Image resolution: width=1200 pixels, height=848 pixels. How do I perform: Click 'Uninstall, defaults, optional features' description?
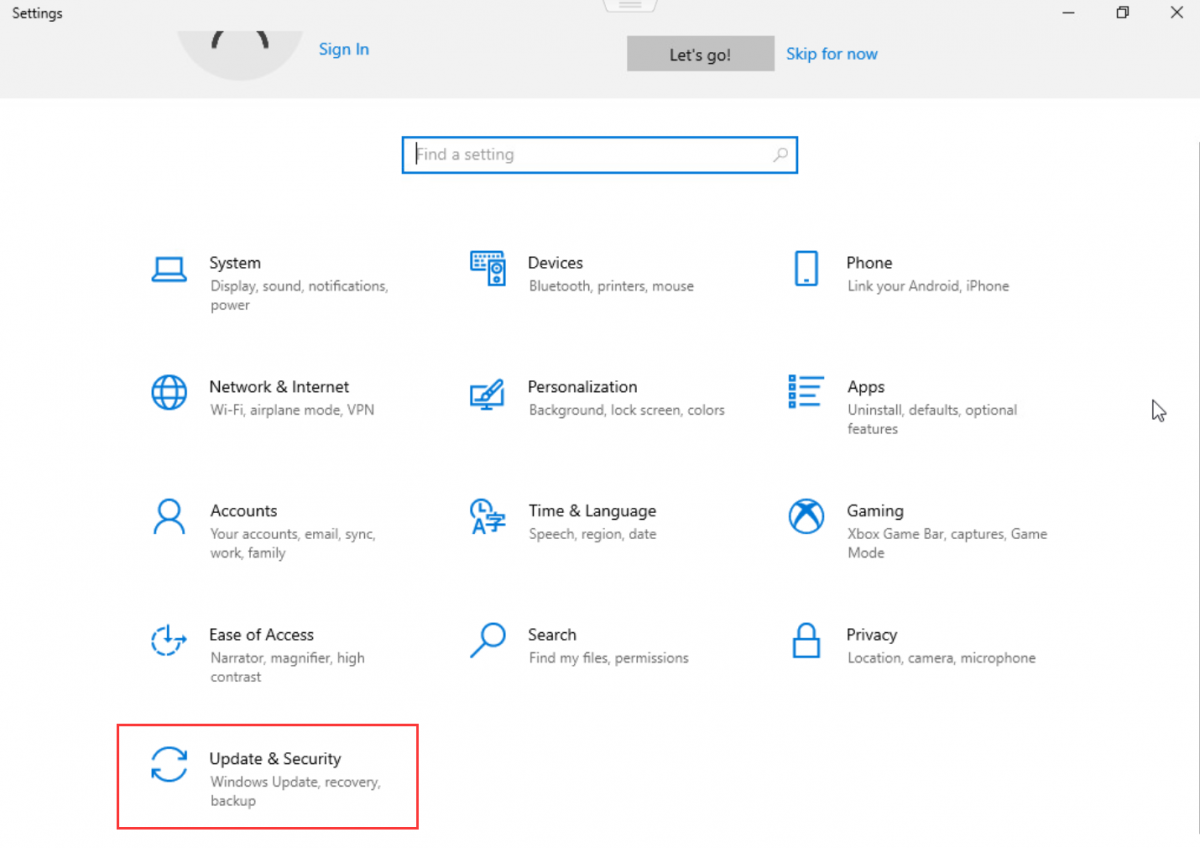coord(932,420)
